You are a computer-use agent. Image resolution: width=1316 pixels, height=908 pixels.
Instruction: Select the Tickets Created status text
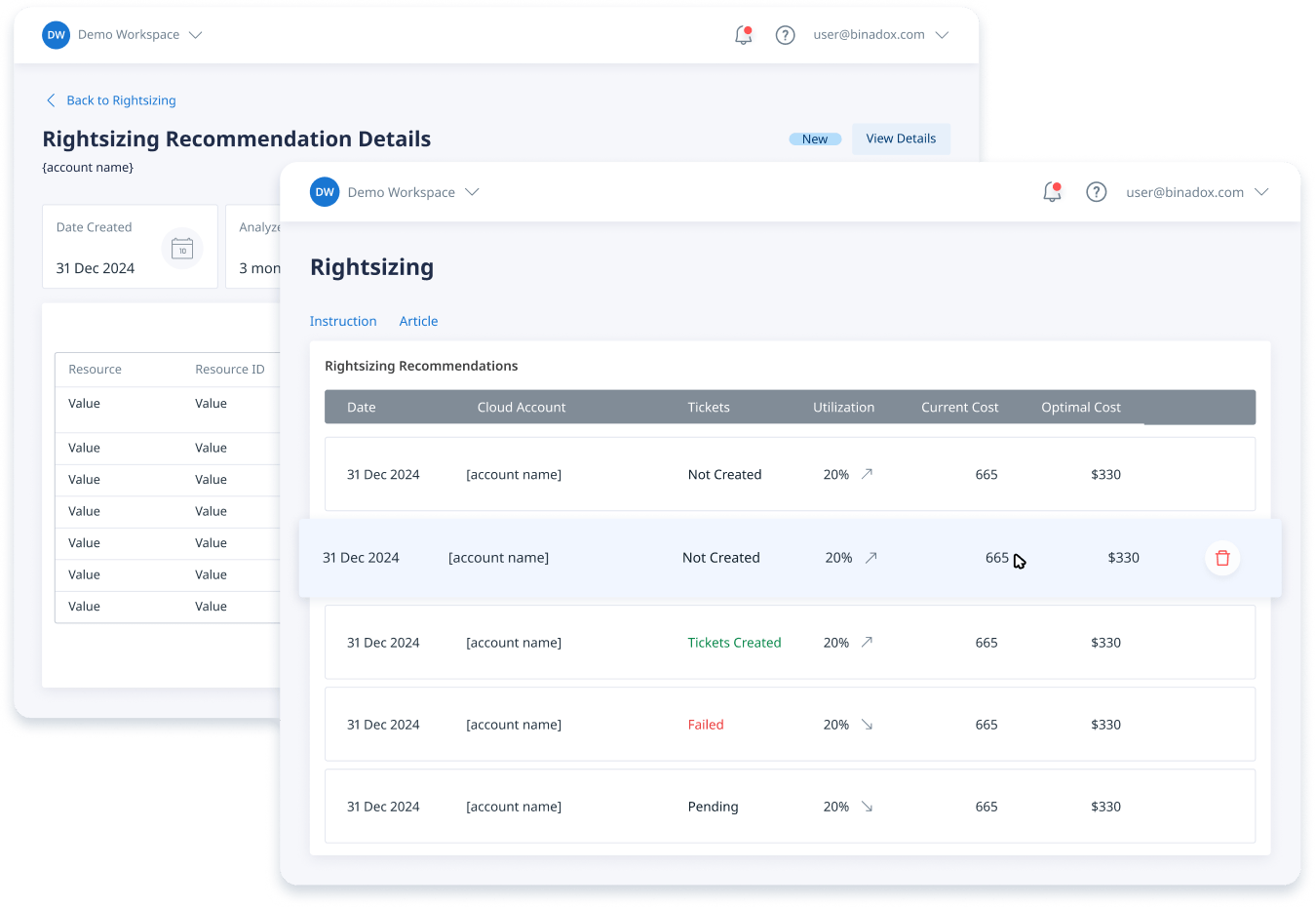734,643
